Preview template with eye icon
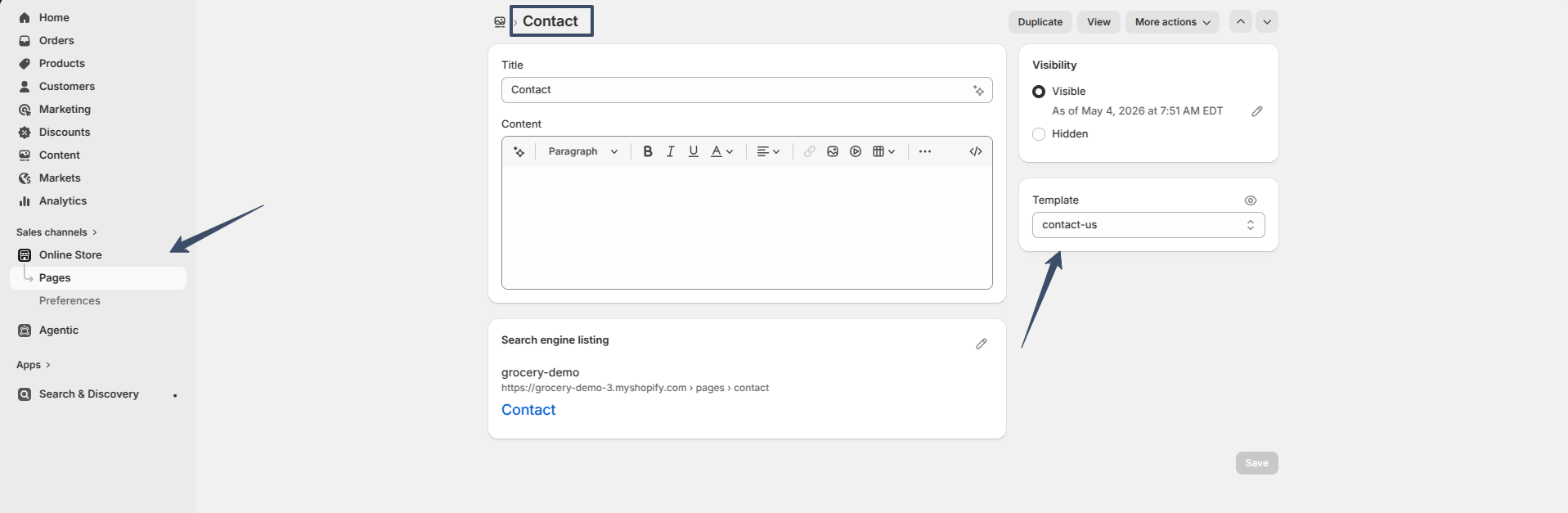Screen dimensions: 1568x513 (1251, 200)
